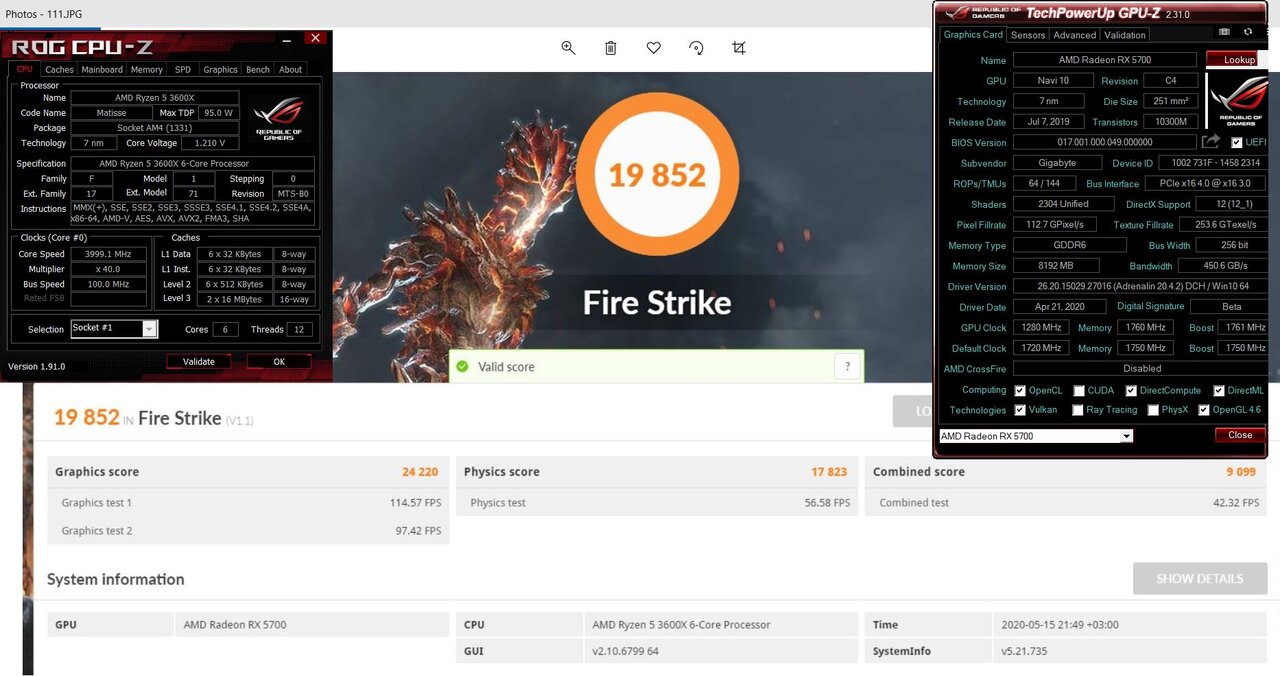Zoom in using the Photos magnifier icon

[x=568, y=48]
